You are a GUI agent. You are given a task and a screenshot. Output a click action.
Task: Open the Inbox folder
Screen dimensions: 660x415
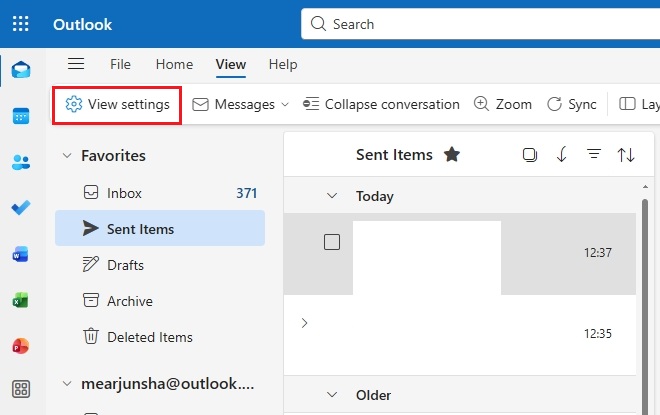(160, 193)
